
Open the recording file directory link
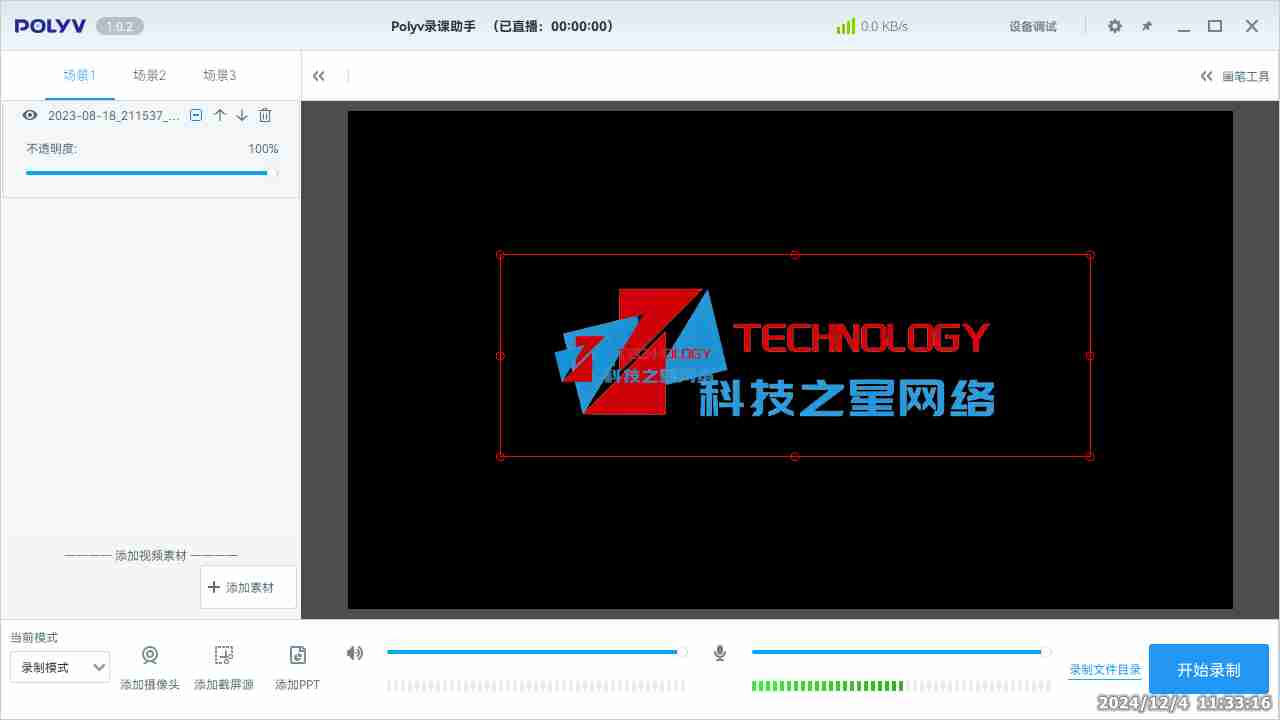(x=1105, y=670)
